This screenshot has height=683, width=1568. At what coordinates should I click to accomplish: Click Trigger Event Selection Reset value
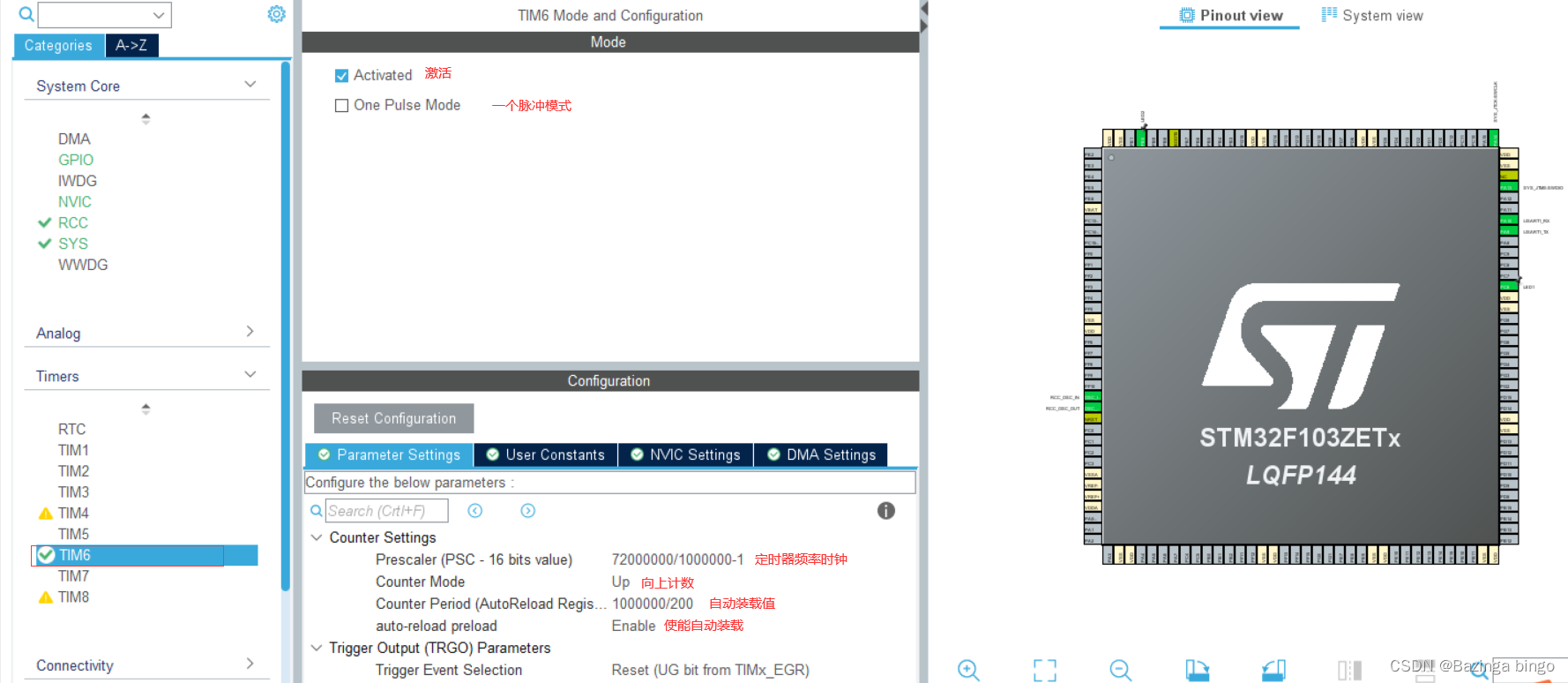pos(710,670)
